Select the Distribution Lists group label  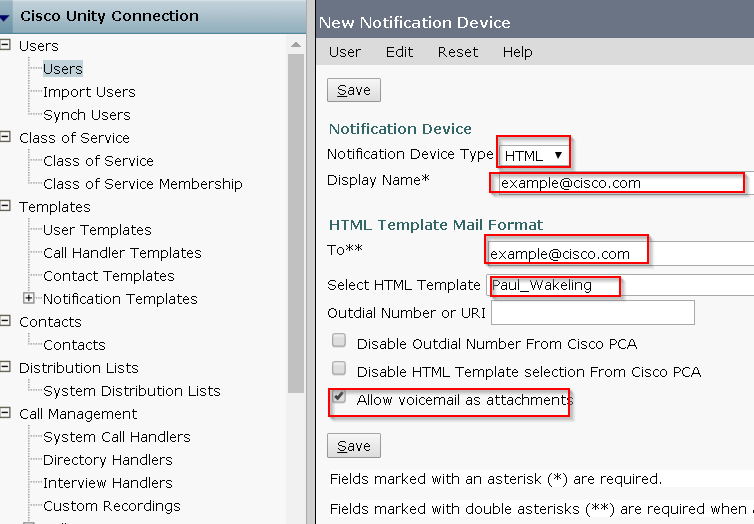[x=79, y=368]
